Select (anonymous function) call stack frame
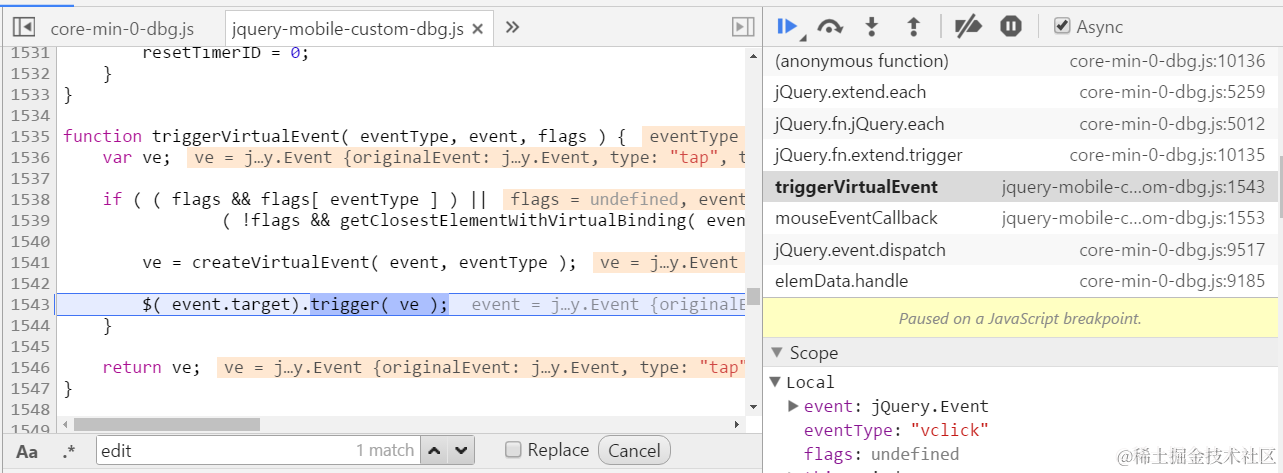The image size is (1283, 473). [x=1020, y=61]
